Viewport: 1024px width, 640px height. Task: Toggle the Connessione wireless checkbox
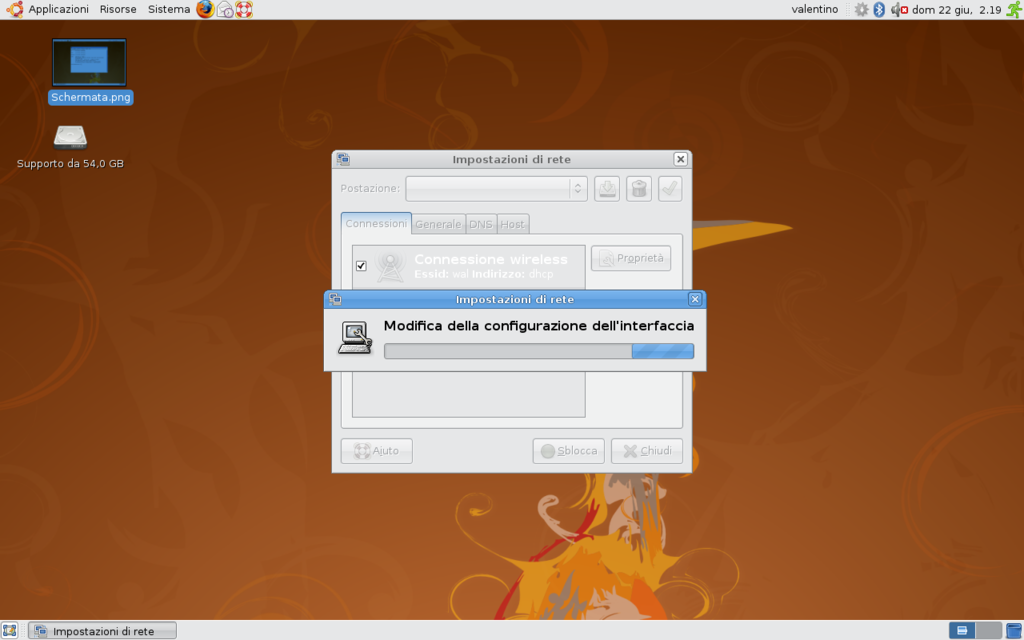point(361,265)
